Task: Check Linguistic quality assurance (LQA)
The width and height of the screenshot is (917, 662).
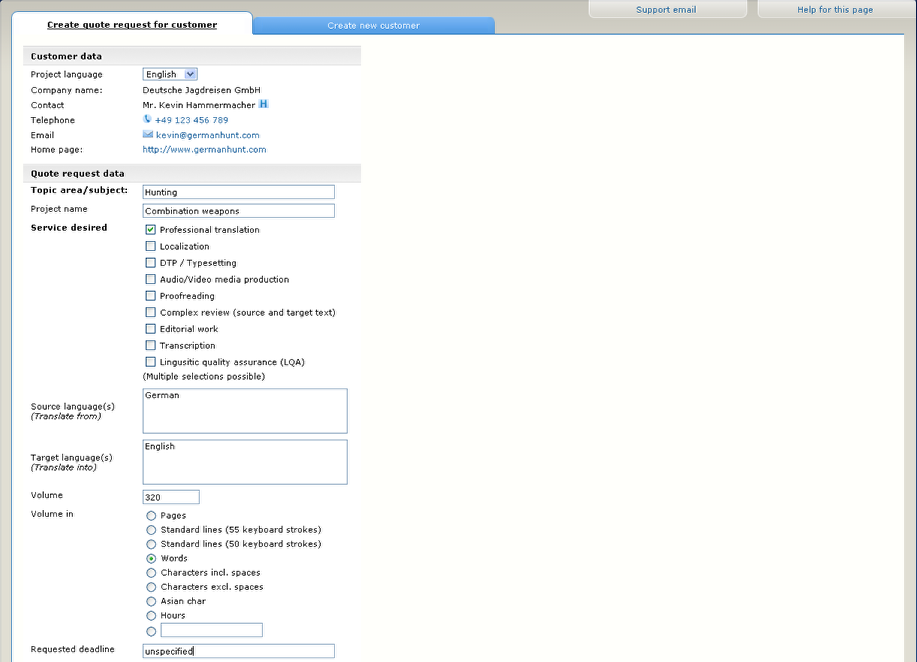Action: [x=148, y=362]
